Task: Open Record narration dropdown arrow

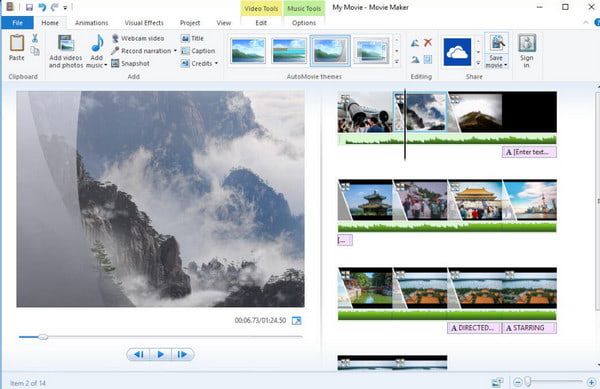Action: (x=175, y=51)
